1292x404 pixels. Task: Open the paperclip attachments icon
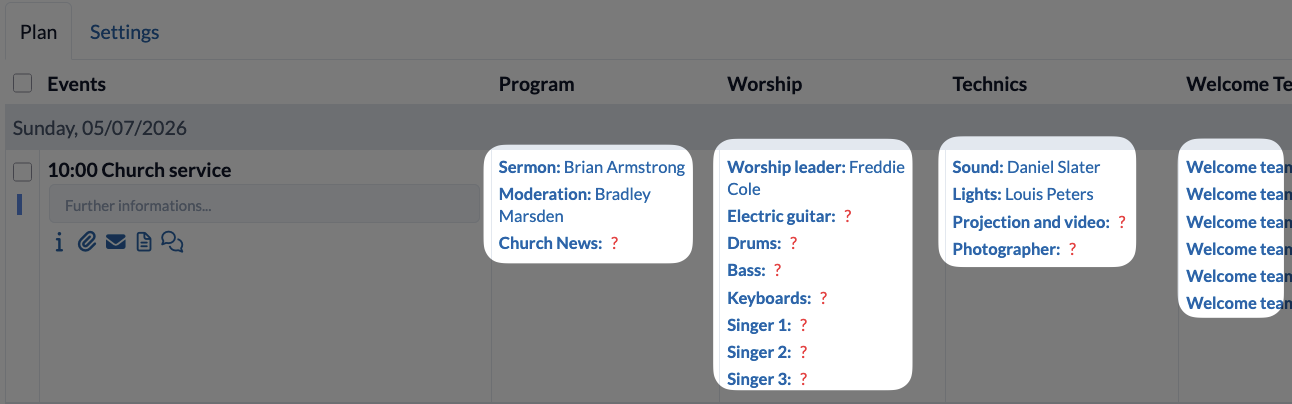(x=87, y=242)
